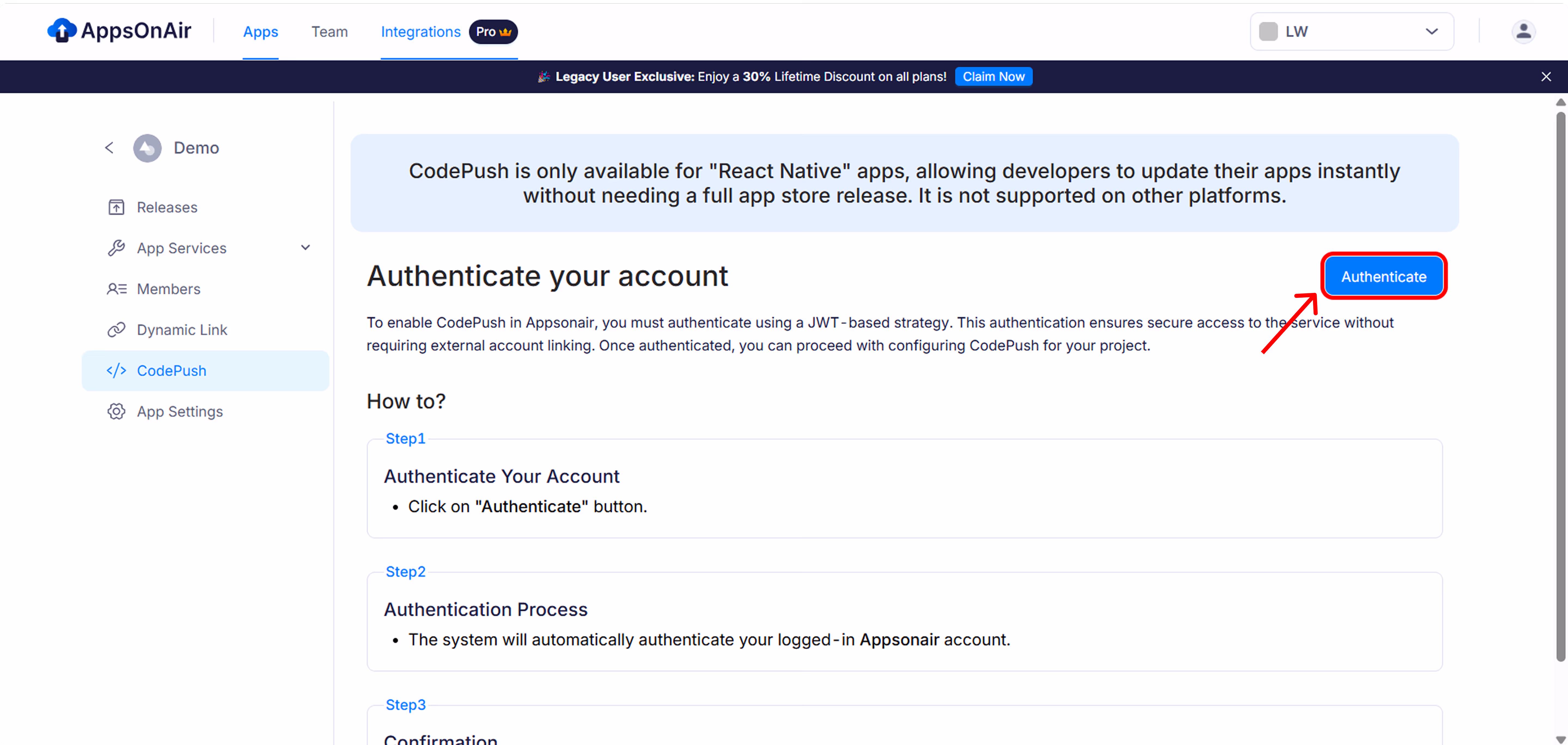Click the Pro crown badge
This screenshot has width=1568, height=745.
point(493,32)
